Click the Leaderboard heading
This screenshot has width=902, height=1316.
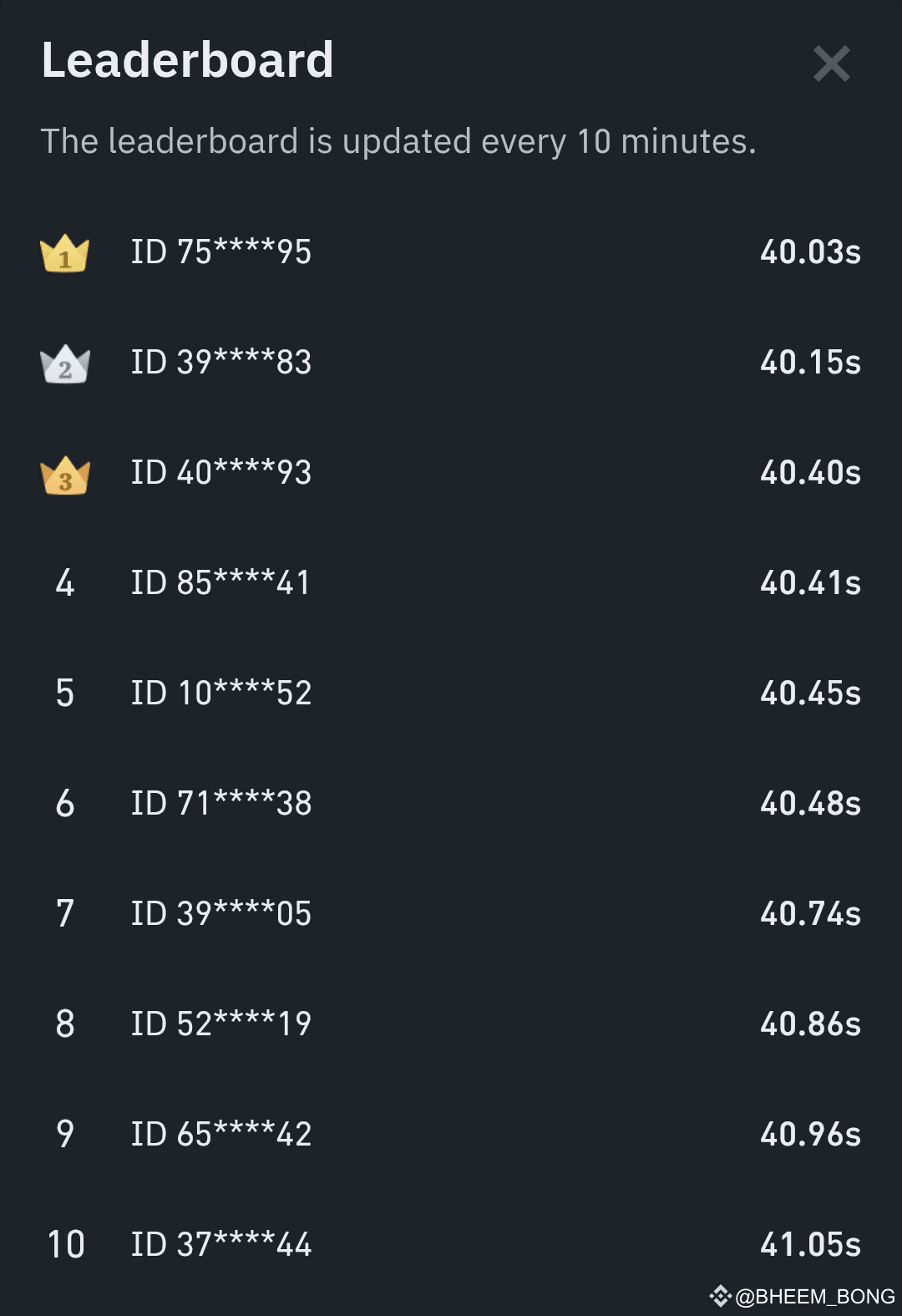(188, 60)
